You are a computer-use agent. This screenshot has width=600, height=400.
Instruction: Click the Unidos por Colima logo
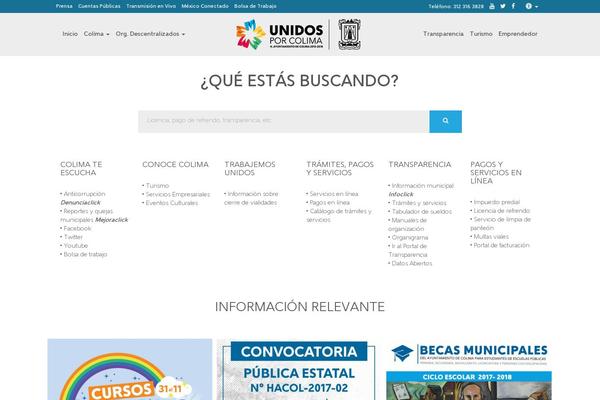(x=280, y=34)
